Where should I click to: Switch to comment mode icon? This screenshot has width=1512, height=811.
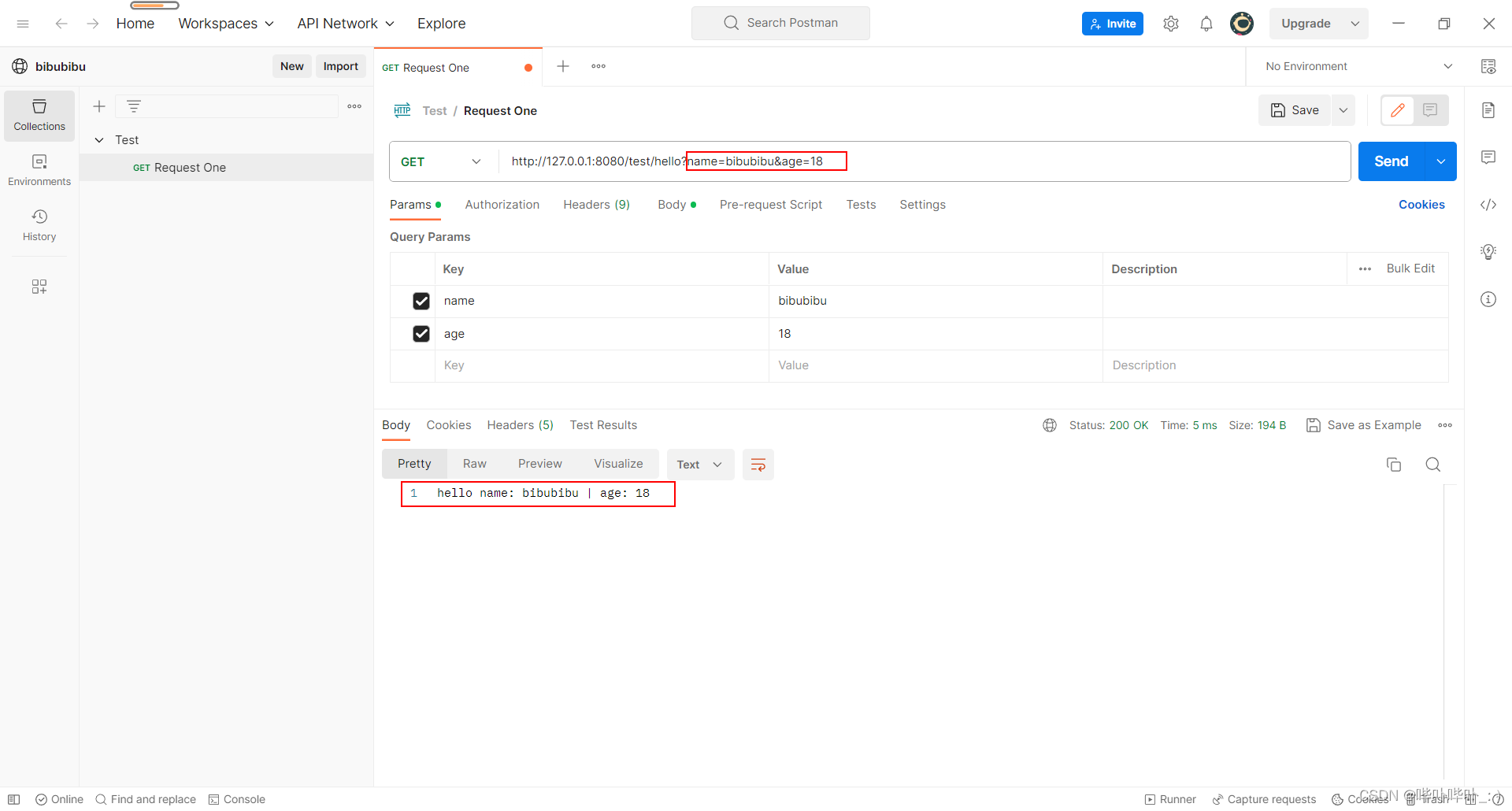1430,110
